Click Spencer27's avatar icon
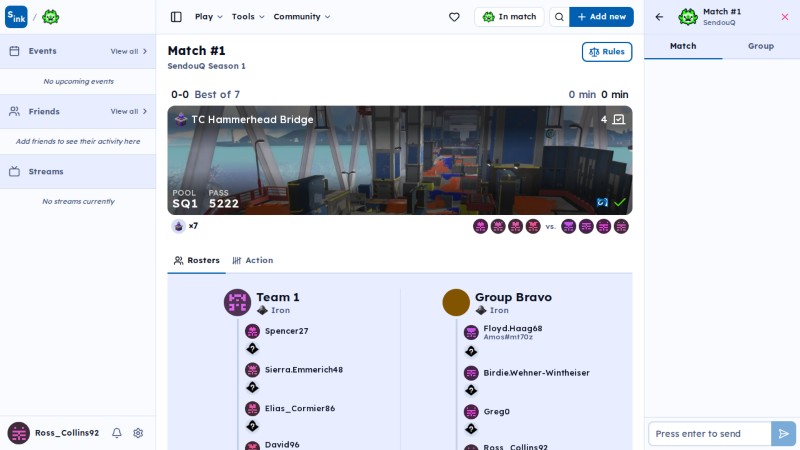The height and width of the screenshot is (450, 800). point(252,331)
